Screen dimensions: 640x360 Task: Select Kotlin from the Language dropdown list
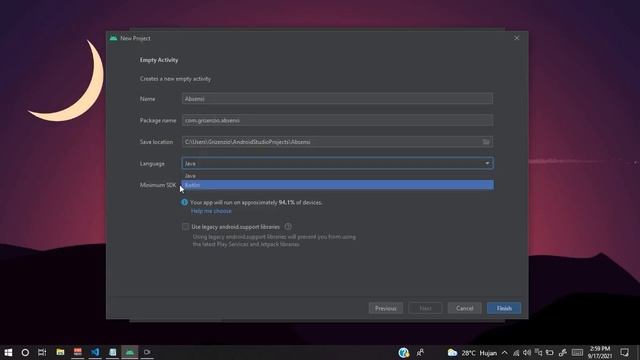click(337, 185)
